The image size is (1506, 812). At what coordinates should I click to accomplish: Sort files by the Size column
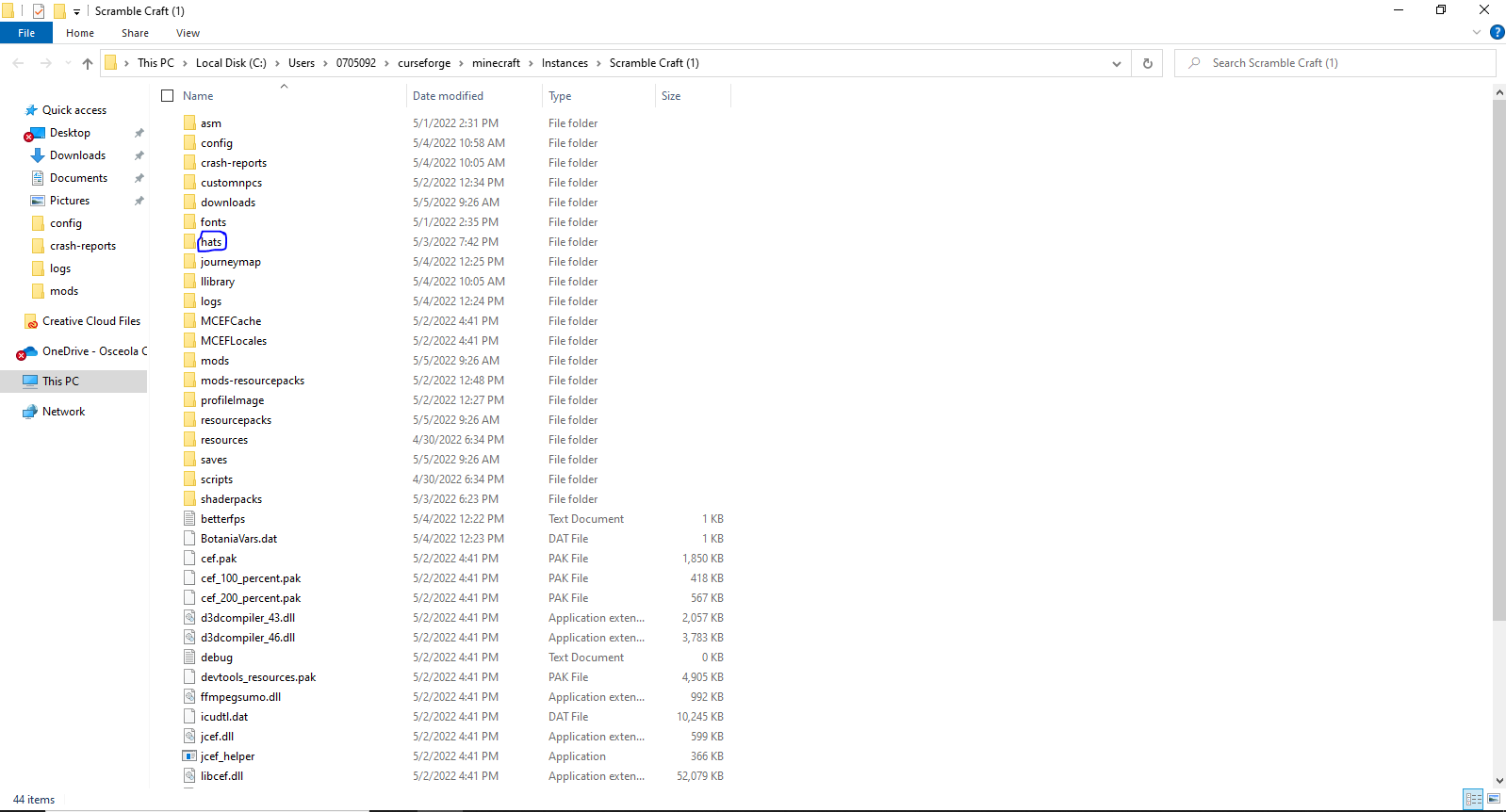(x=671, y=96)
